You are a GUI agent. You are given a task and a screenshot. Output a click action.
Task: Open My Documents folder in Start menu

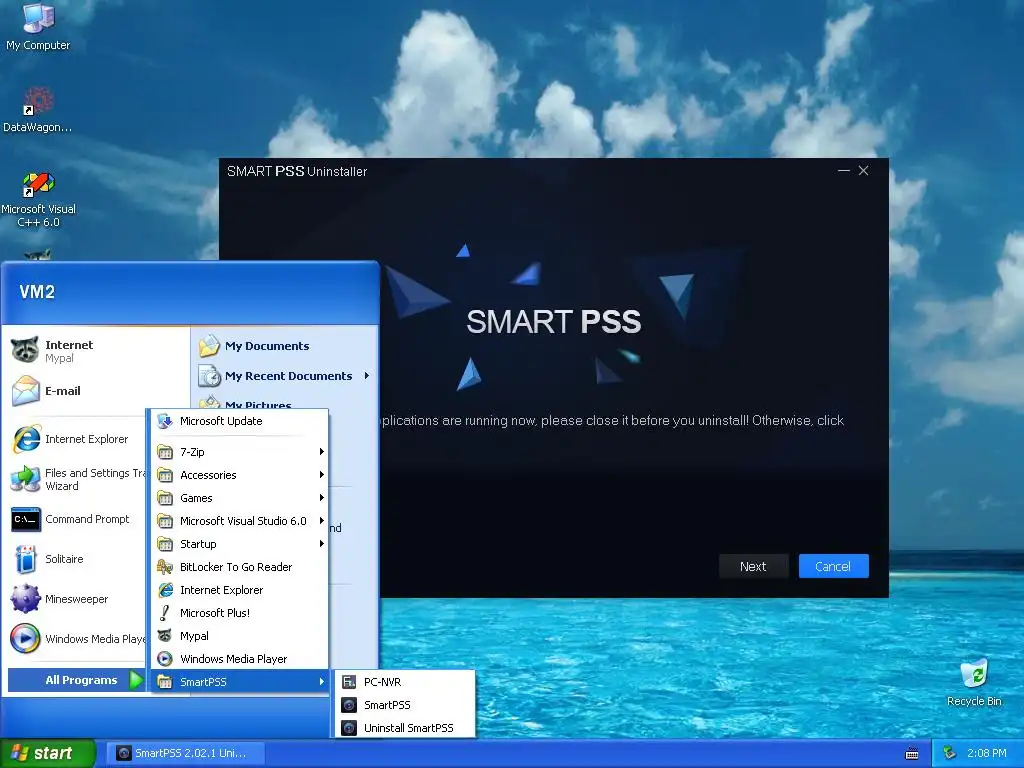pos(285,346)
